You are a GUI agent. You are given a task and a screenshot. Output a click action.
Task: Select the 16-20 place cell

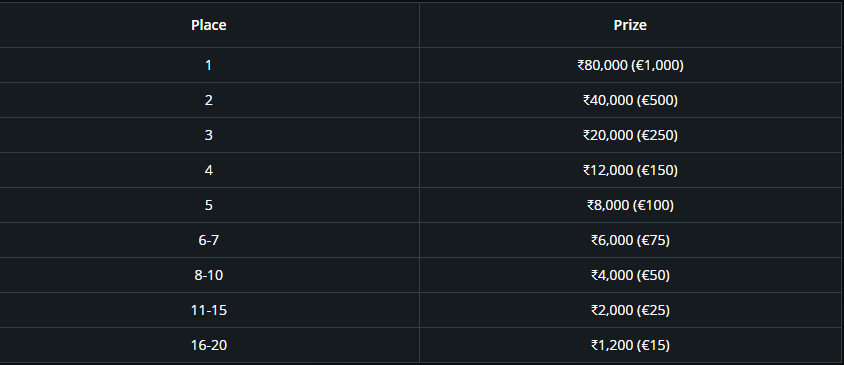[209, 345]
